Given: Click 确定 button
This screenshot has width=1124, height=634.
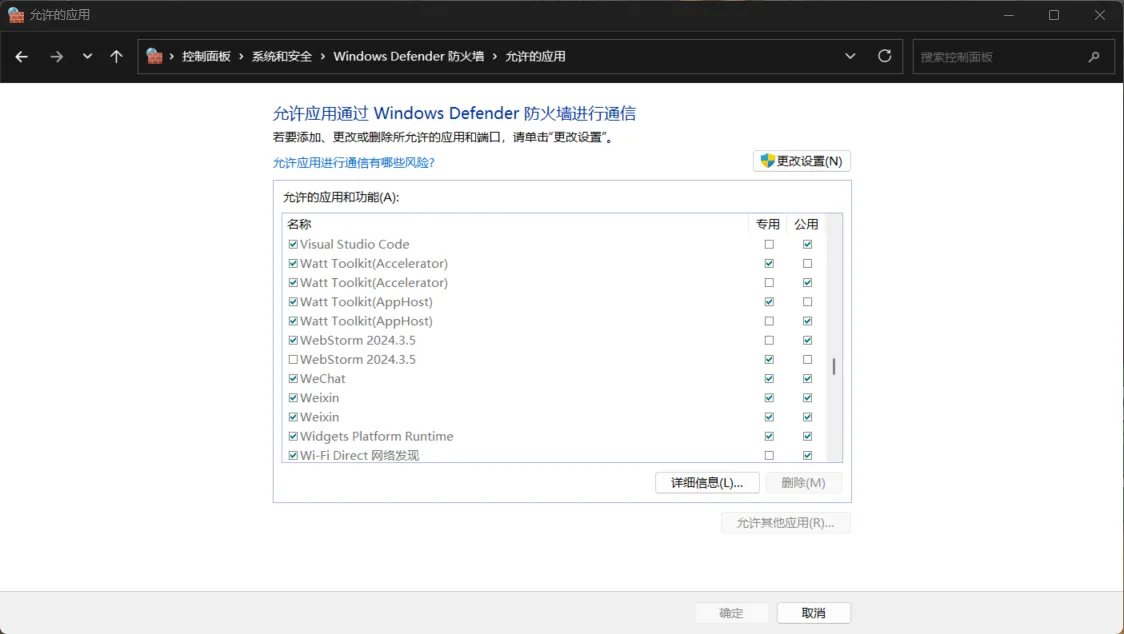Looking at the screenshot, I should (x=731, y=613).
